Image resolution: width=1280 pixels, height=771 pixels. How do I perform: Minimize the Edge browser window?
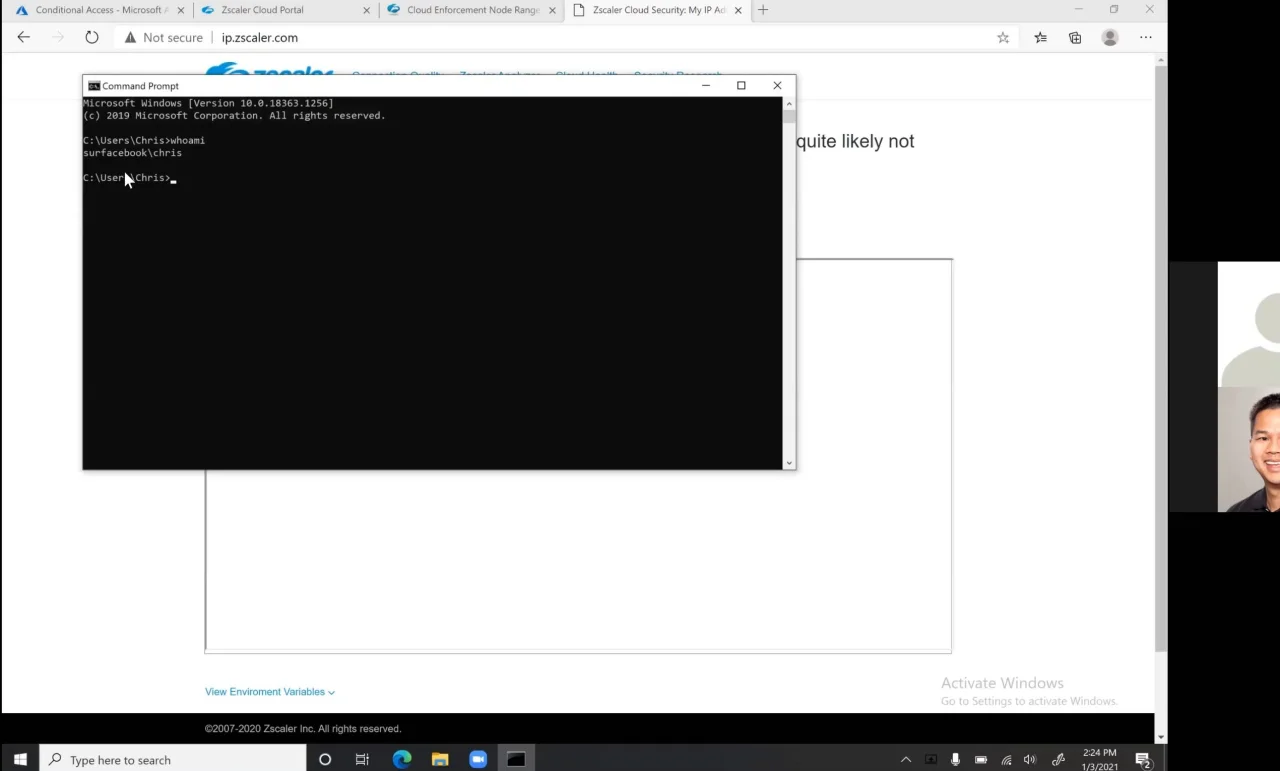pos(1078,10)
